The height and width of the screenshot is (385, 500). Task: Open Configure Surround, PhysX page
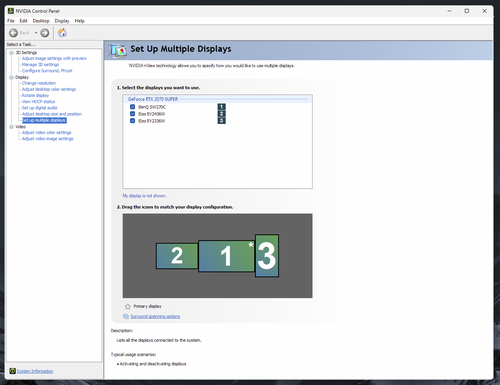tap(47, 71)
